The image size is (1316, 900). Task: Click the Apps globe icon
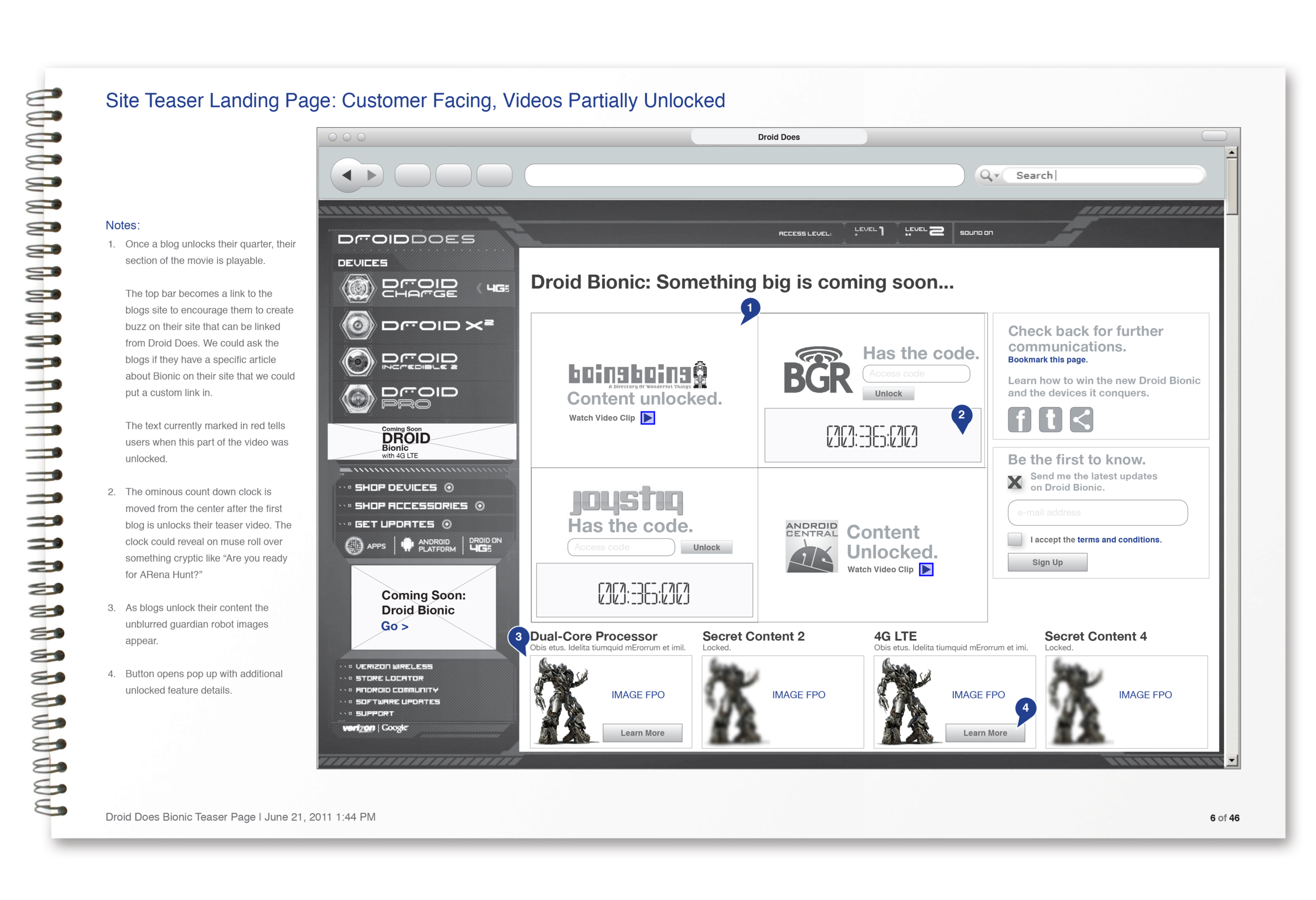355,546
